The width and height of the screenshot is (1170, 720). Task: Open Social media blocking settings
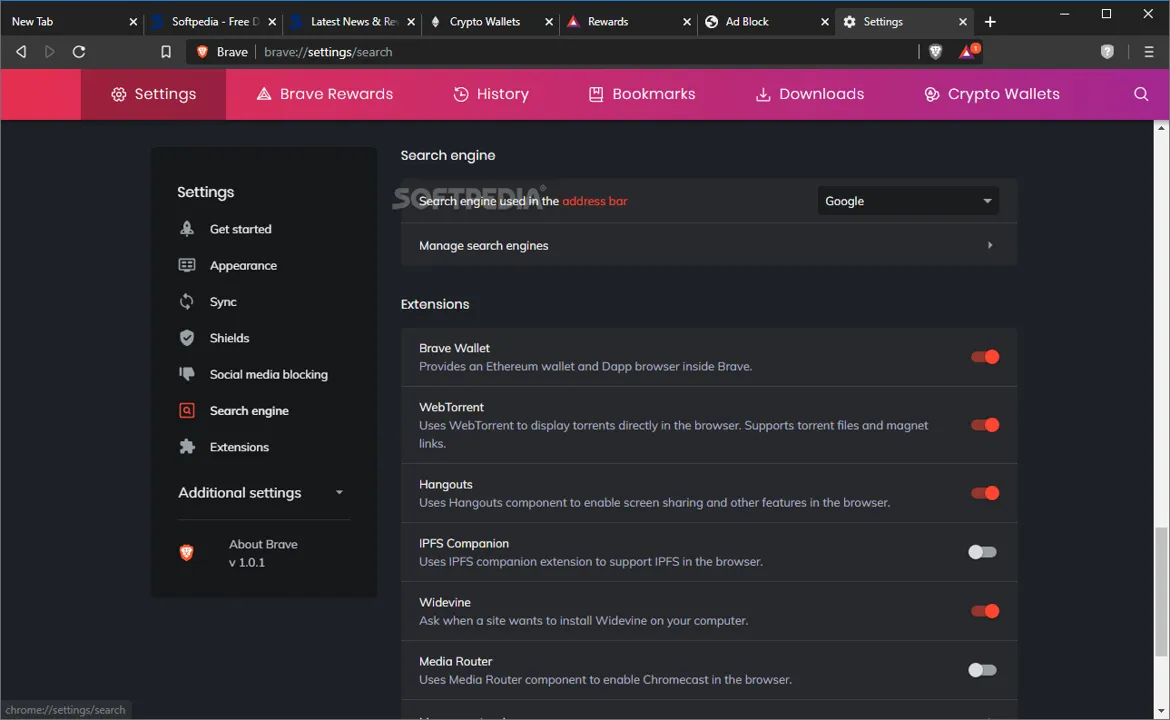269,375
